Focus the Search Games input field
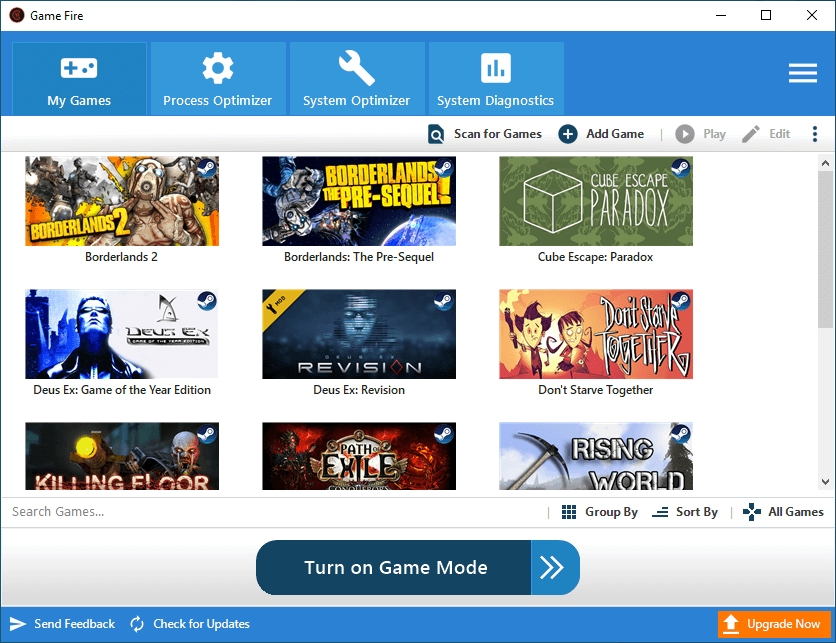This screenshot has height=643, width=836. click(272, 512)
